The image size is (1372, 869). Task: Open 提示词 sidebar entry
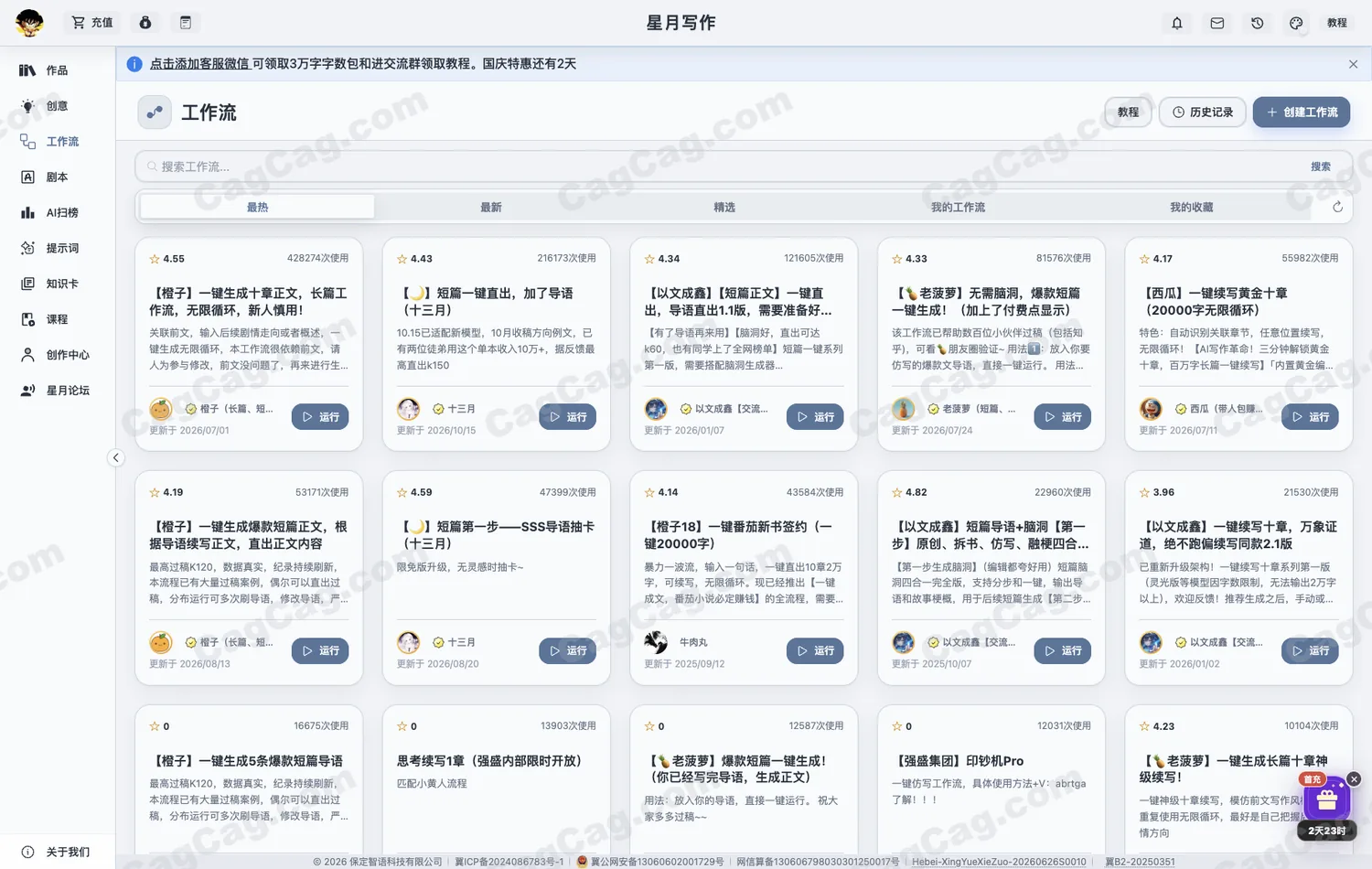tap(57, 249)
